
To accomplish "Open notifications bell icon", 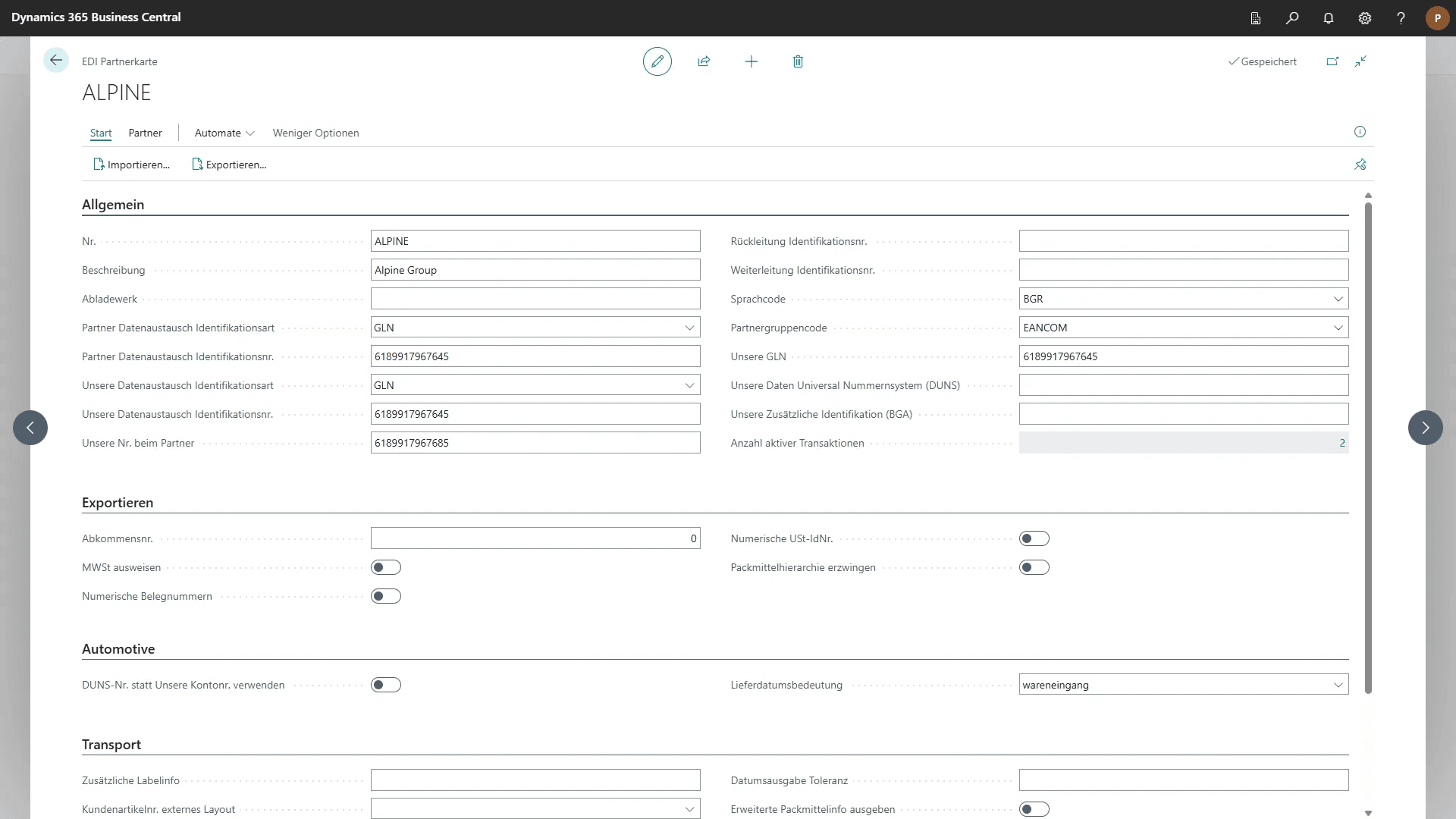I will [1329, 18].
